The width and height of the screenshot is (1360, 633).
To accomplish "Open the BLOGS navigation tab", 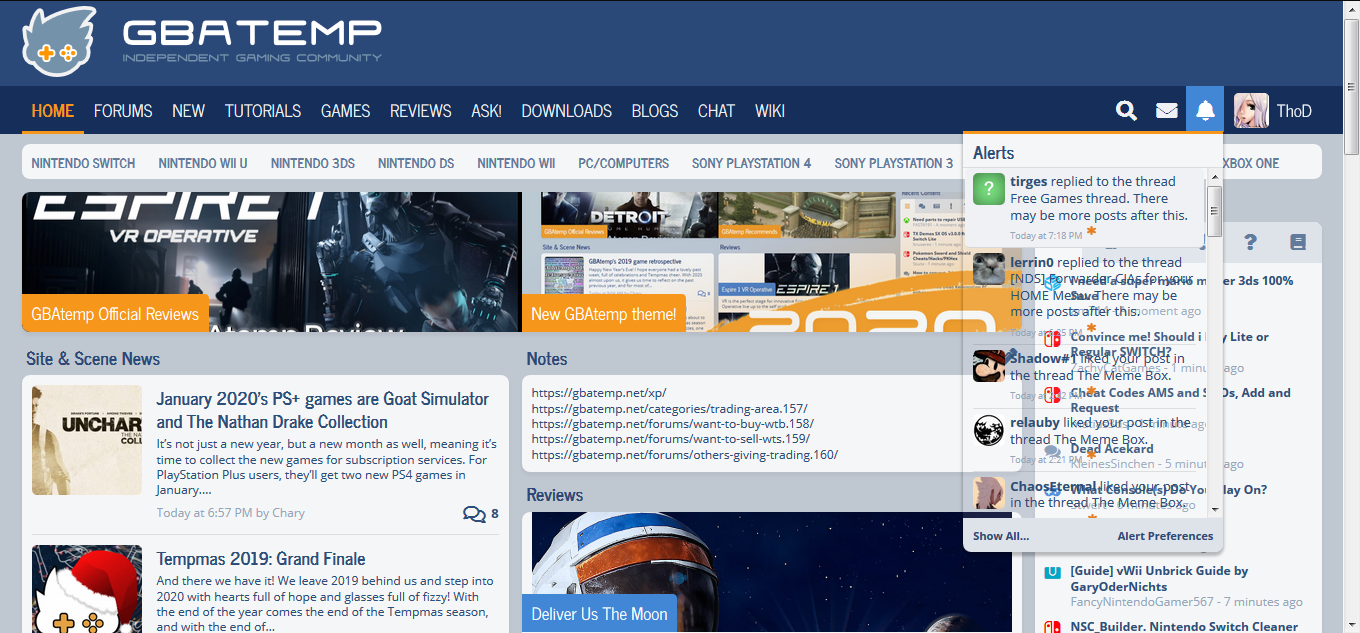I will (x=655, y=111).
